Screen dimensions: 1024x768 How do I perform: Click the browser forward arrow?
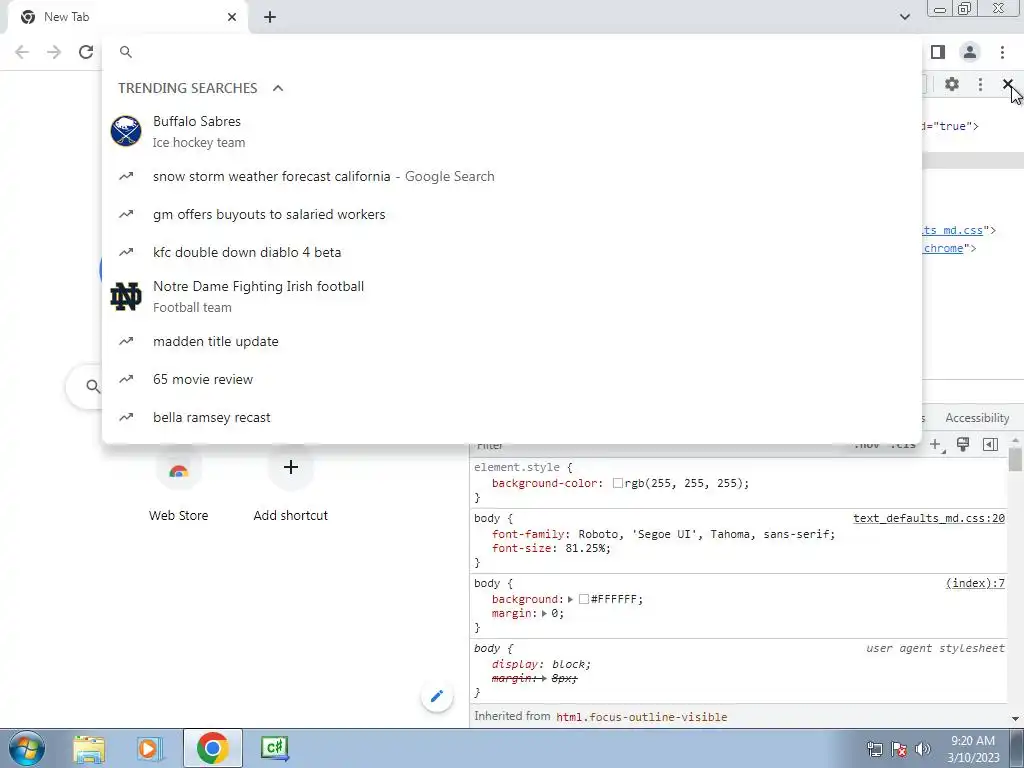(54, 52)
